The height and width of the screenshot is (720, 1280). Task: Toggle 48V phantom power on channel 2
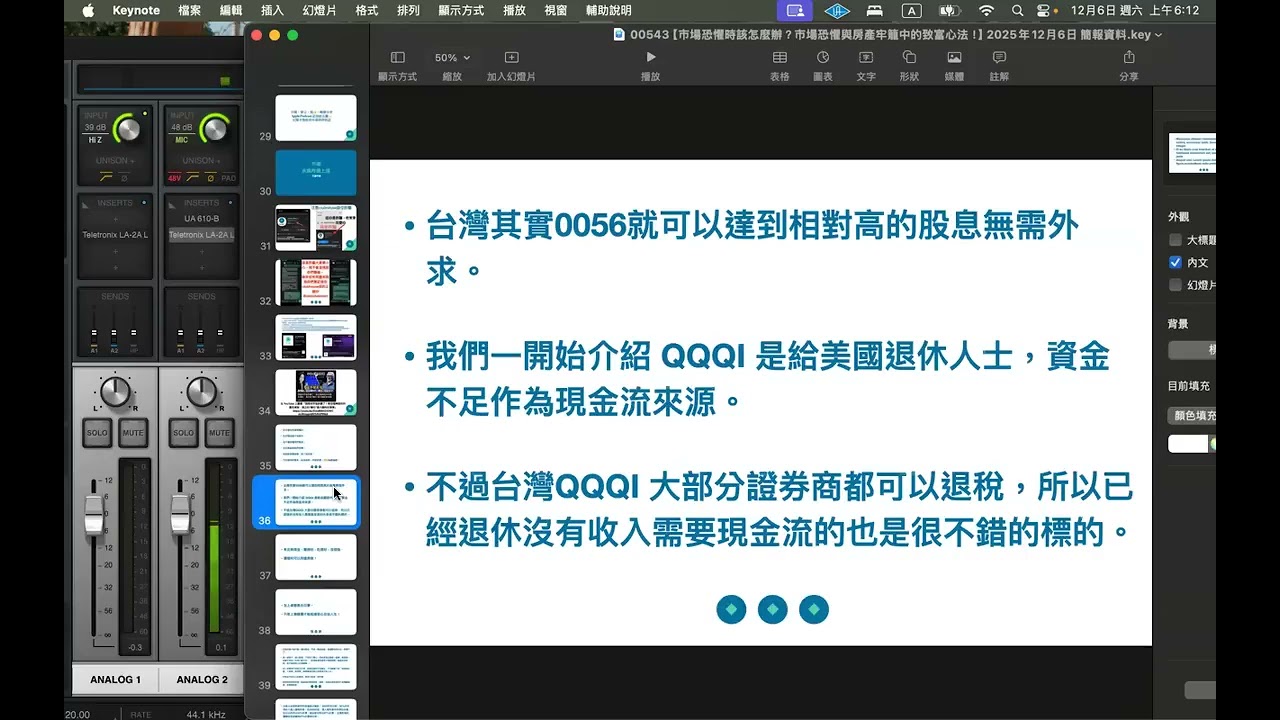[x=175, y=178]
